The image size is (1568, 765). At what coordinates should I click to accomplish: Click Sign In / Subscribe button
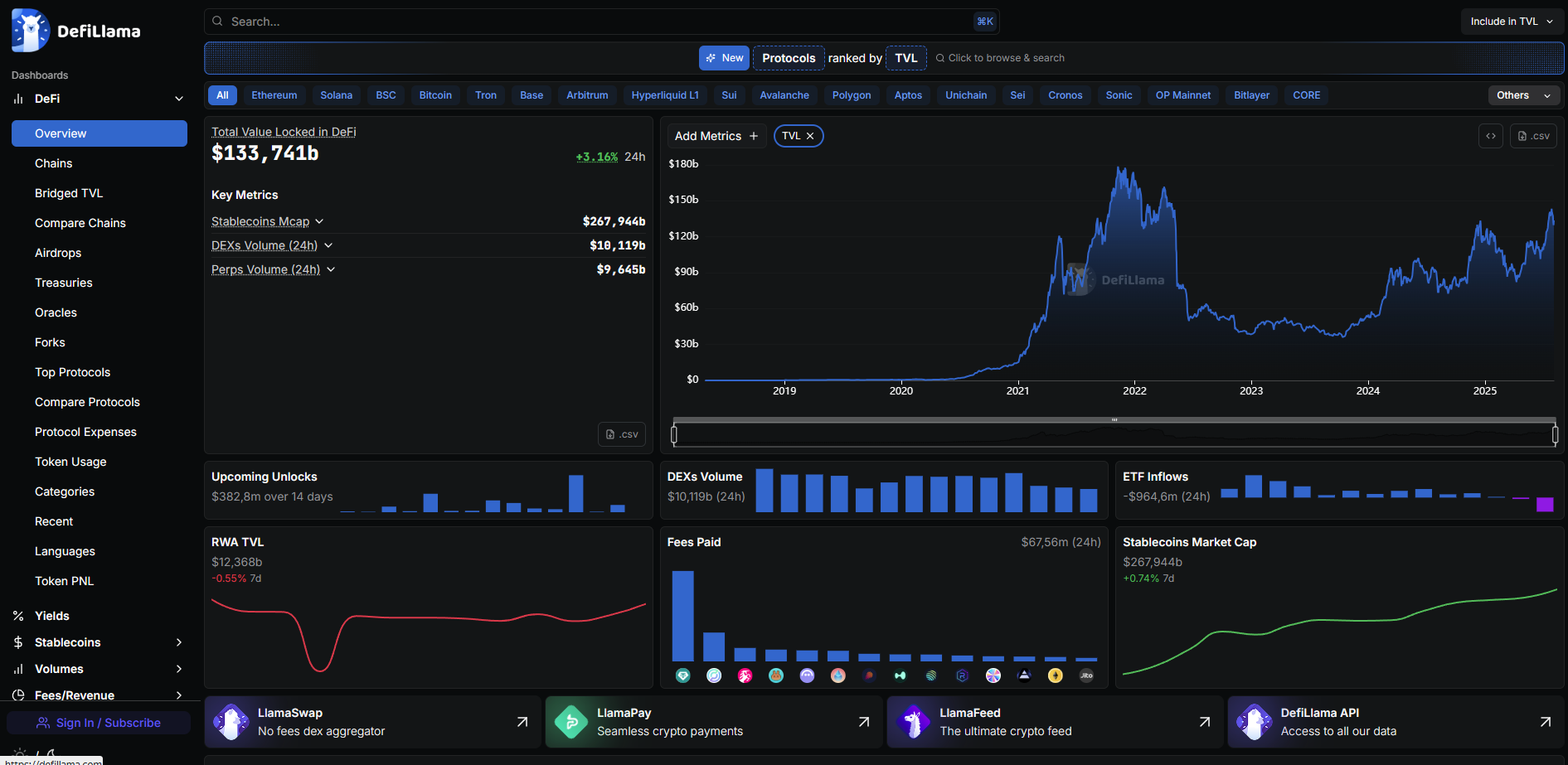[x=99, y=723]
